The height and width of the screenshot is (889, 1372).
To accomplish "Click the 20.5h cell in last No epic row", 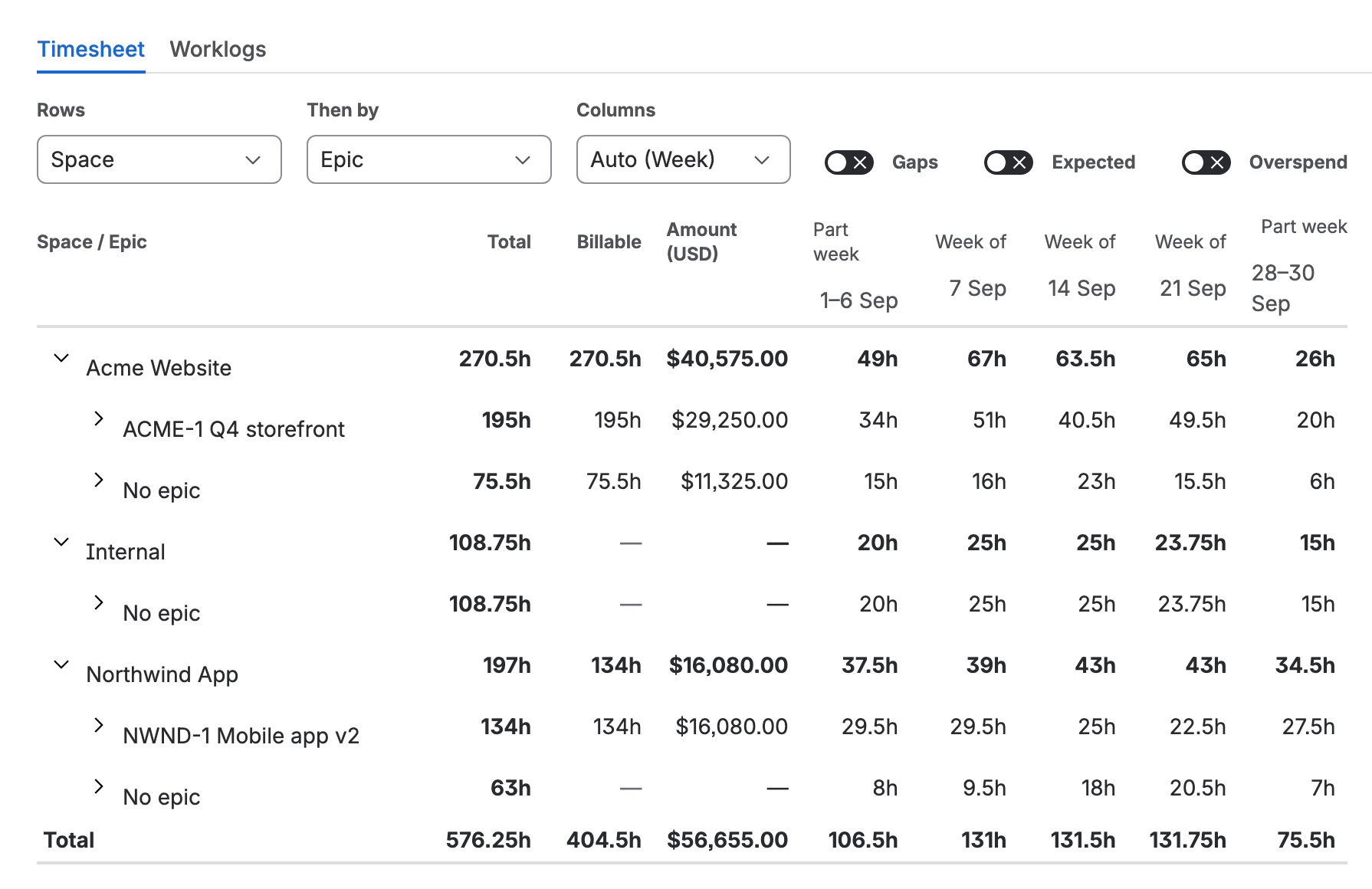I will pyautogui.click(x=1197, y=788).
